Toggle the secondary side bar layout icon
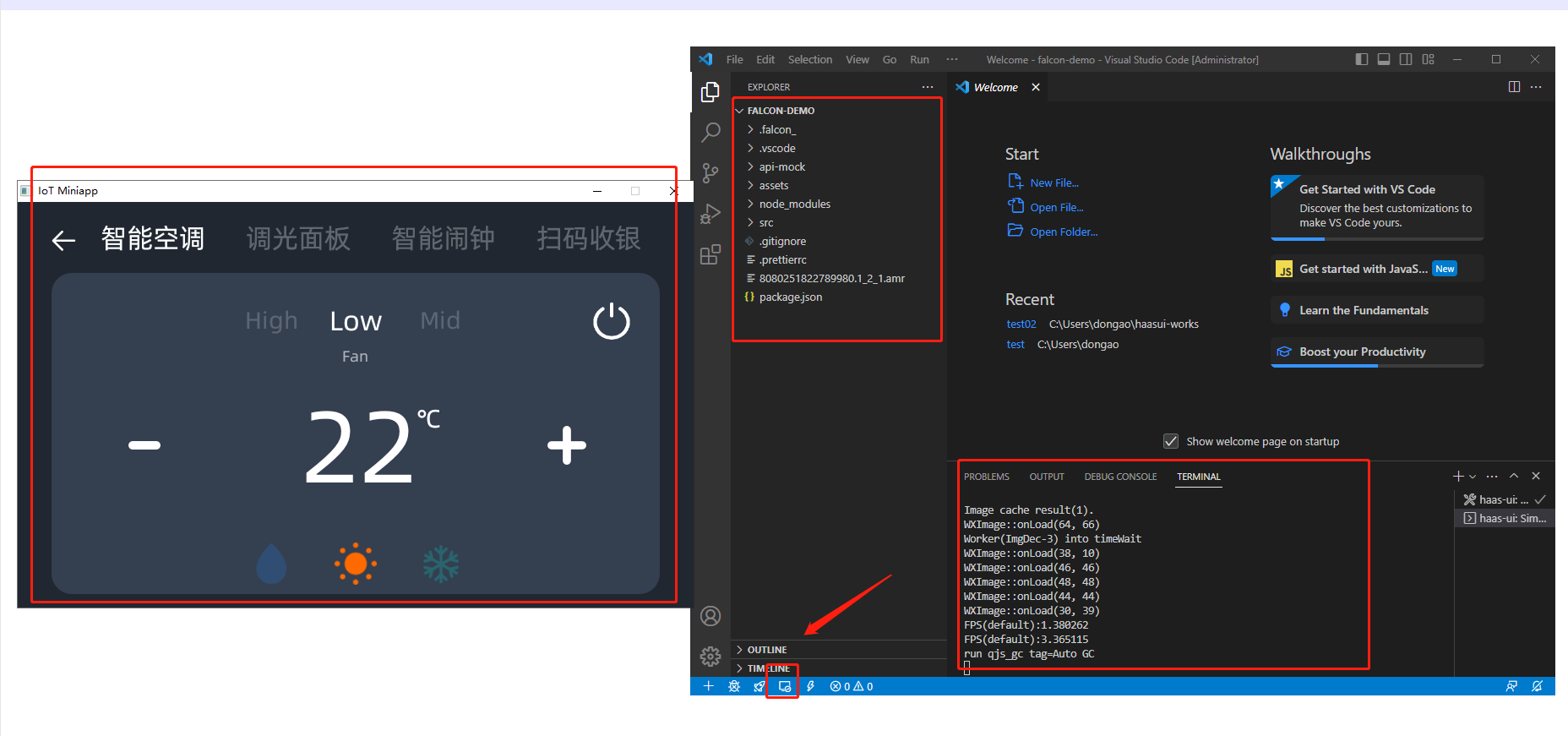Screen dimensions: 1568x736 coord(1406,59)
